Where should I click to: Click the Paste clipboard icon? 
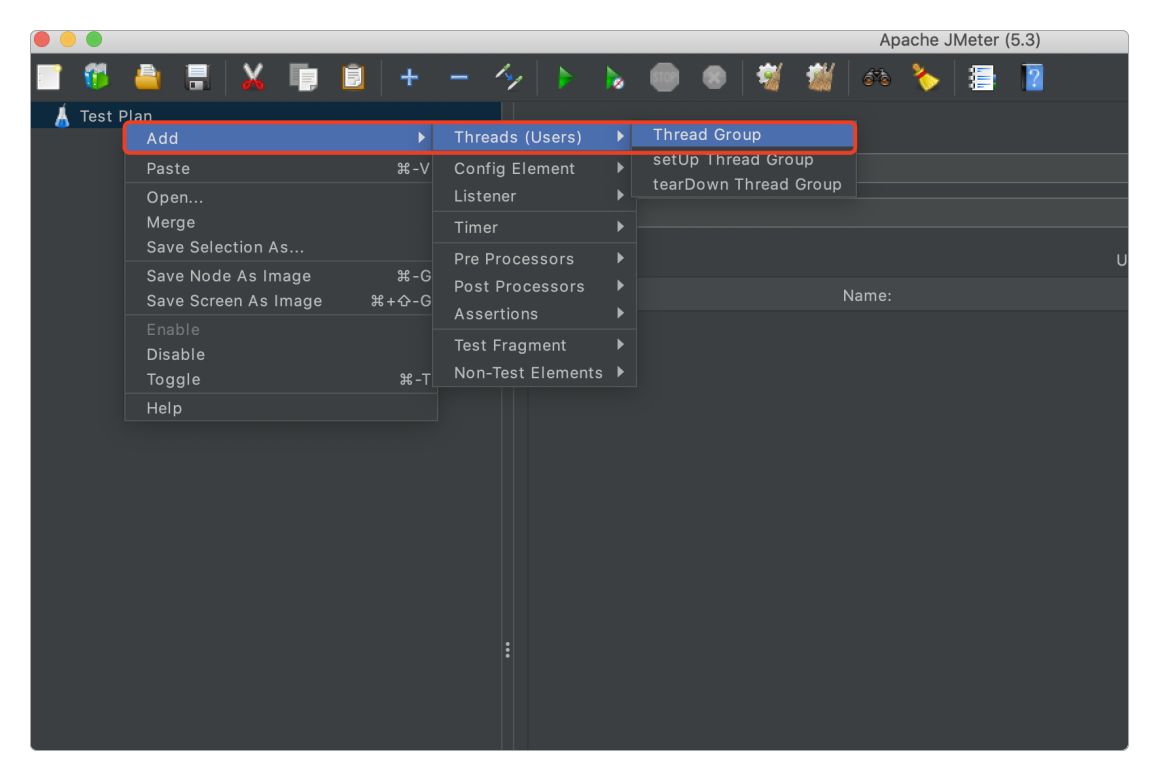[353, 77]
